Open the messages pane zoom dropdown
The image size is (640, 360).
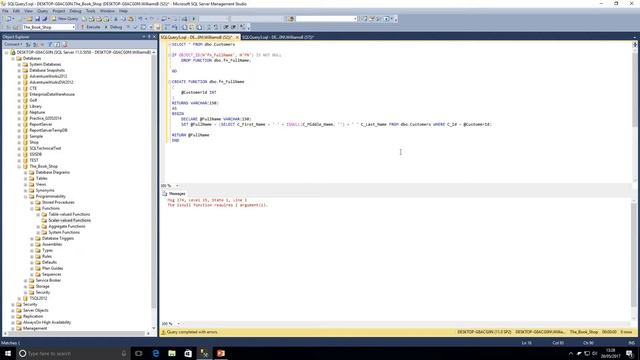178,324
